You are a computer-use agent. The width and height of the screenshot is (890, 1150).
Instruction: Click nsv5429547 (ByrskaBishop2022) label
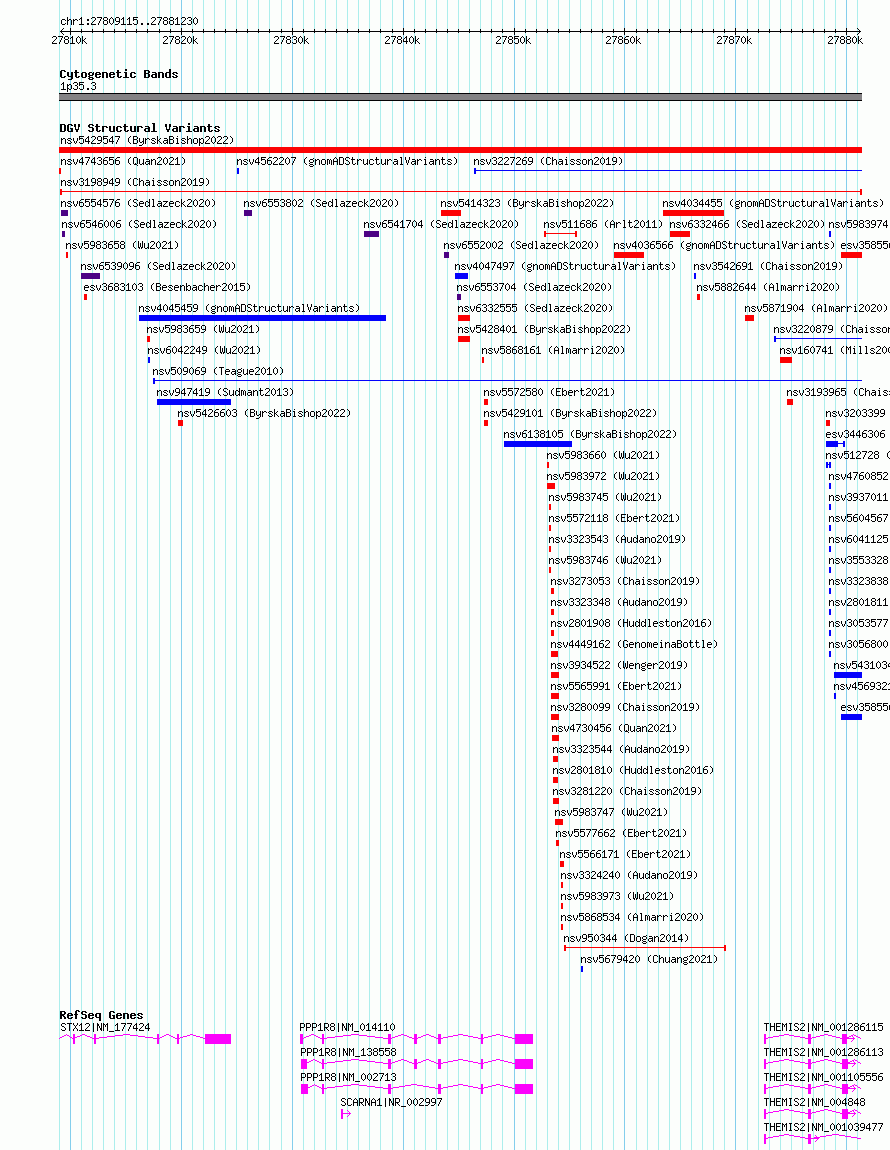coord(147,140)
